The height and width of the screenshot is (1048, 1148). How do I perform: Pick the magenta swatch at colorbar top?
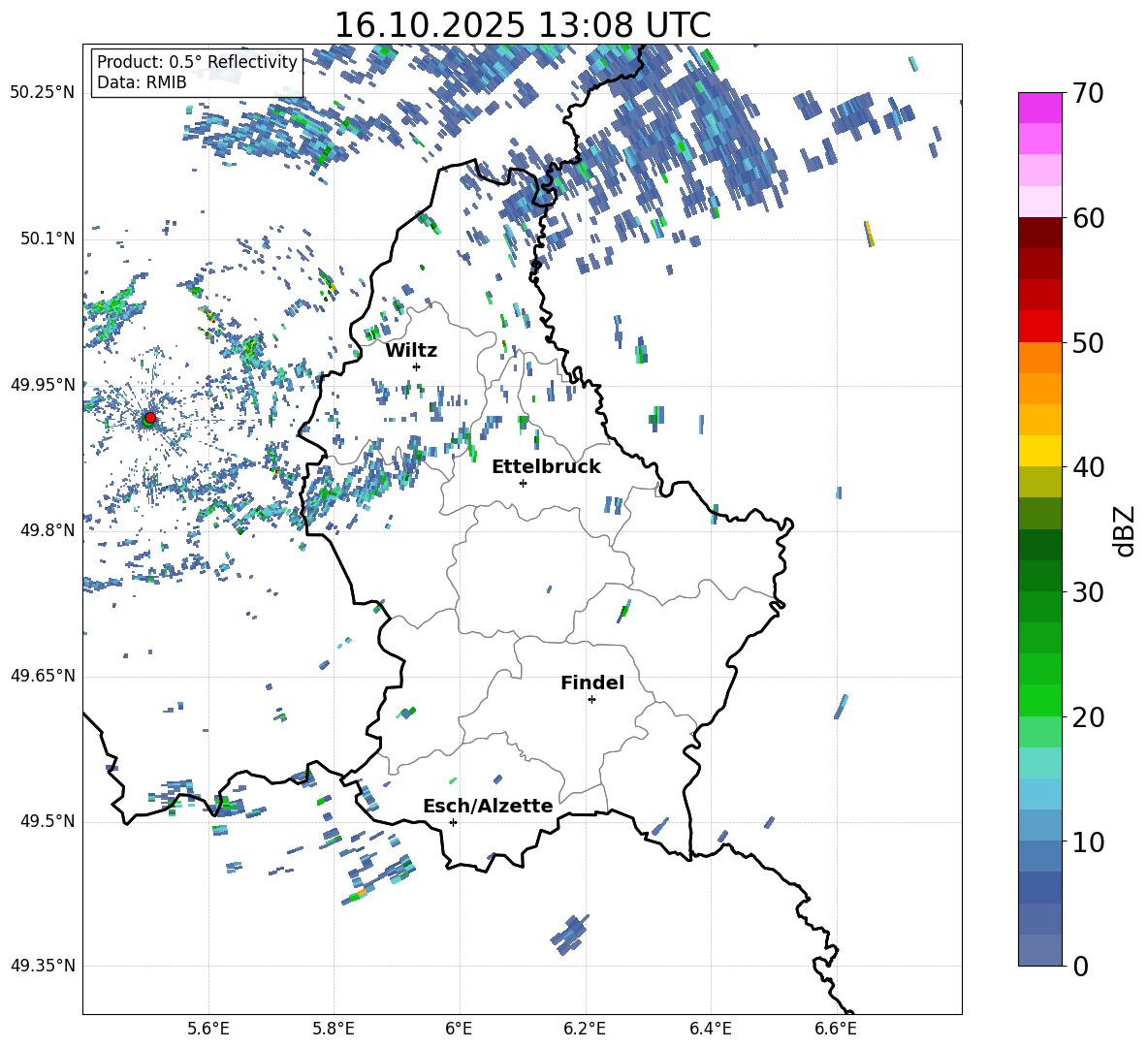pos(1039,108)
